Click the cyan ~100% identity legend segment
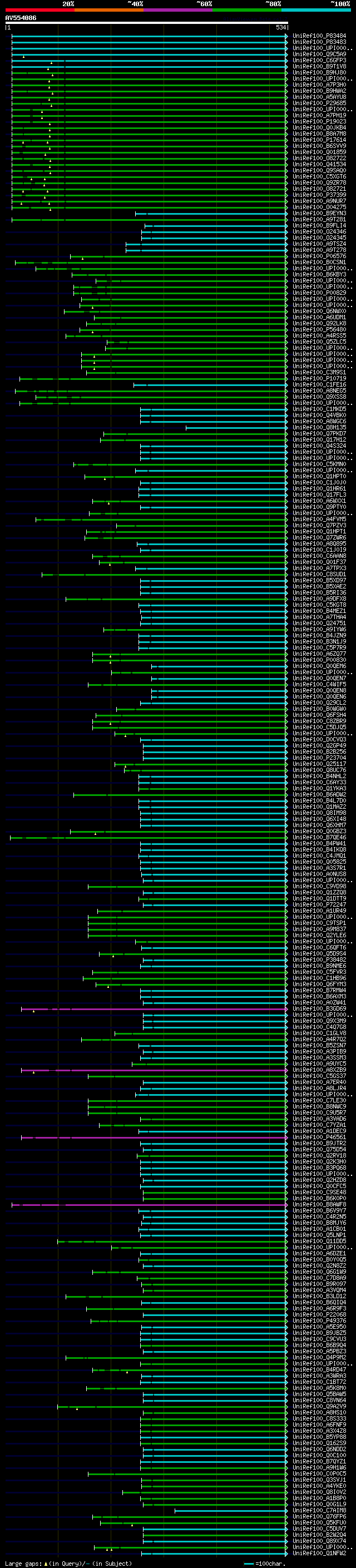The image size is (356, 1568). [316, 10]
